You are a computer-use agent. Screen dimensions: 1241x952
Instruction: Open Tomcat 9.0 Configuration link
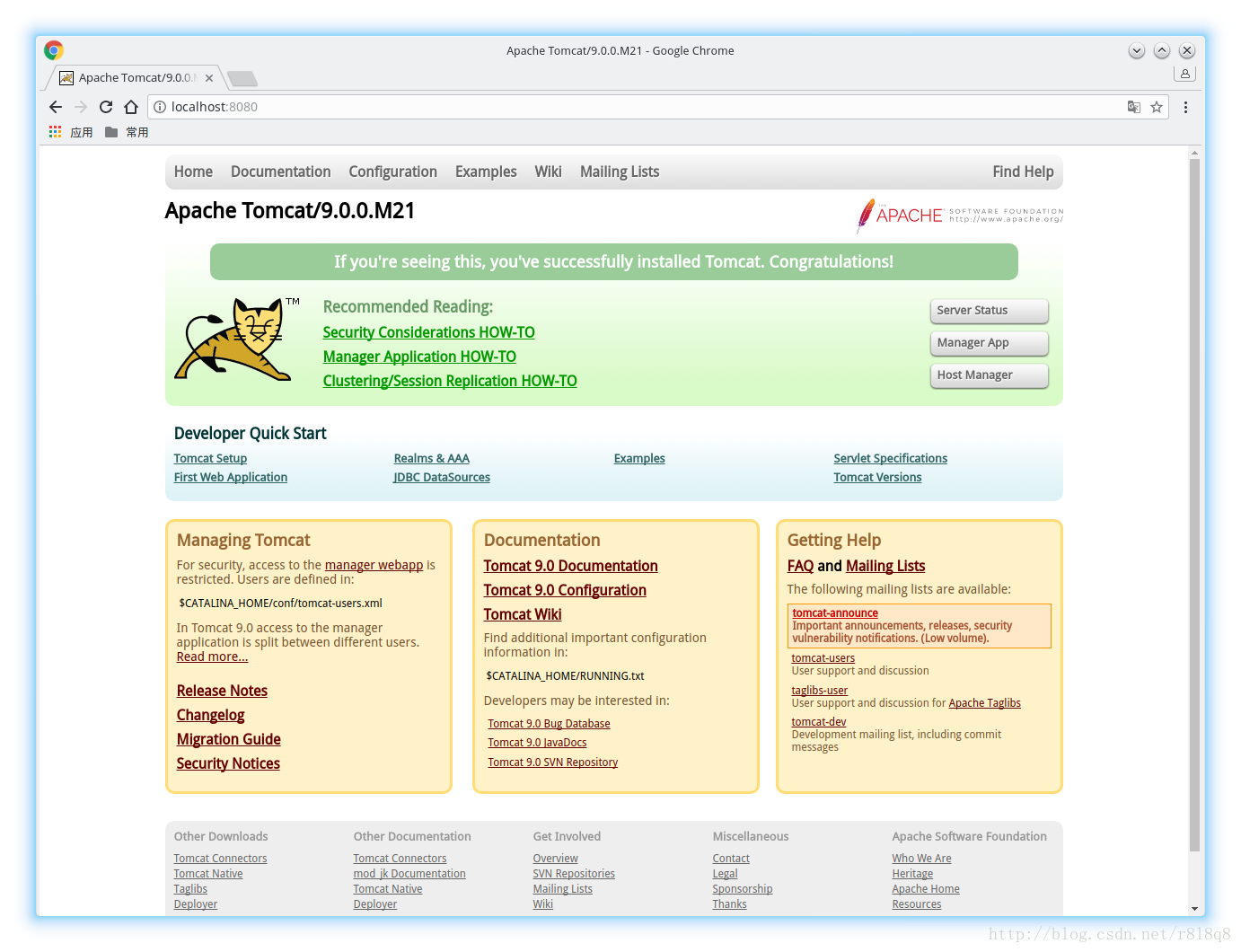[x=565, y=590]
